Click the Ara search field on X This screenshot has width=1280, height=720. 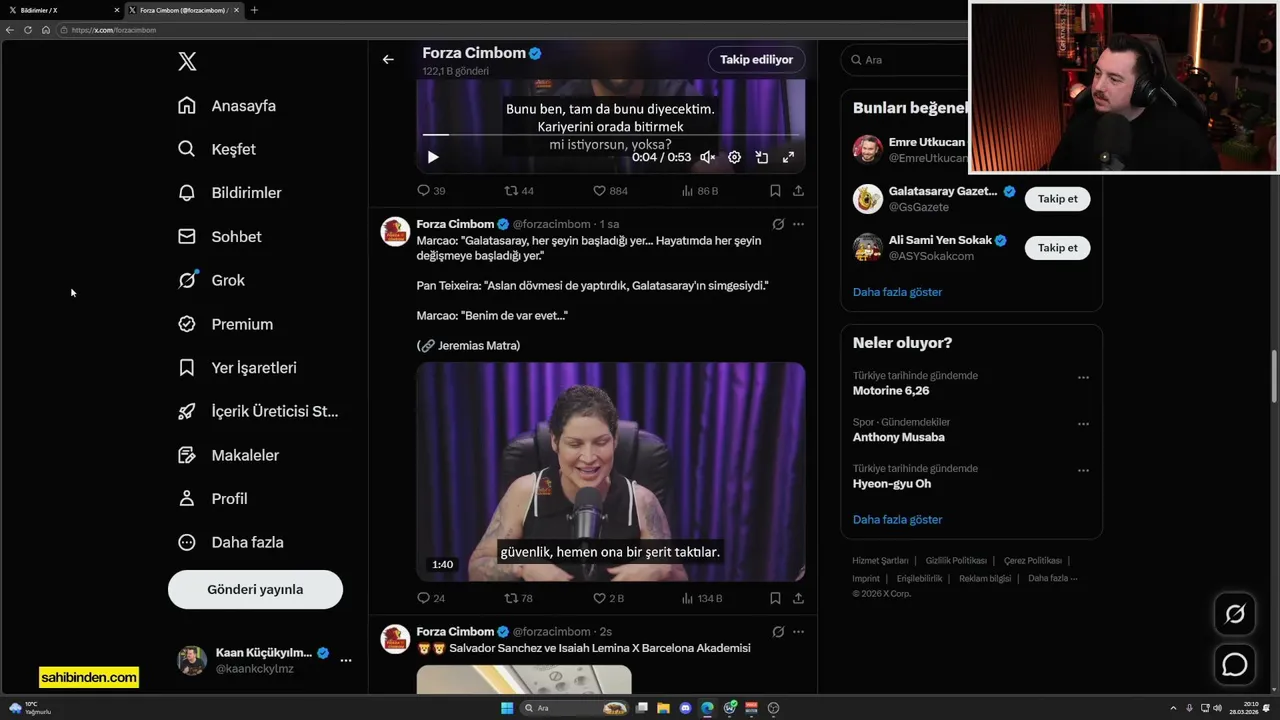905,60
